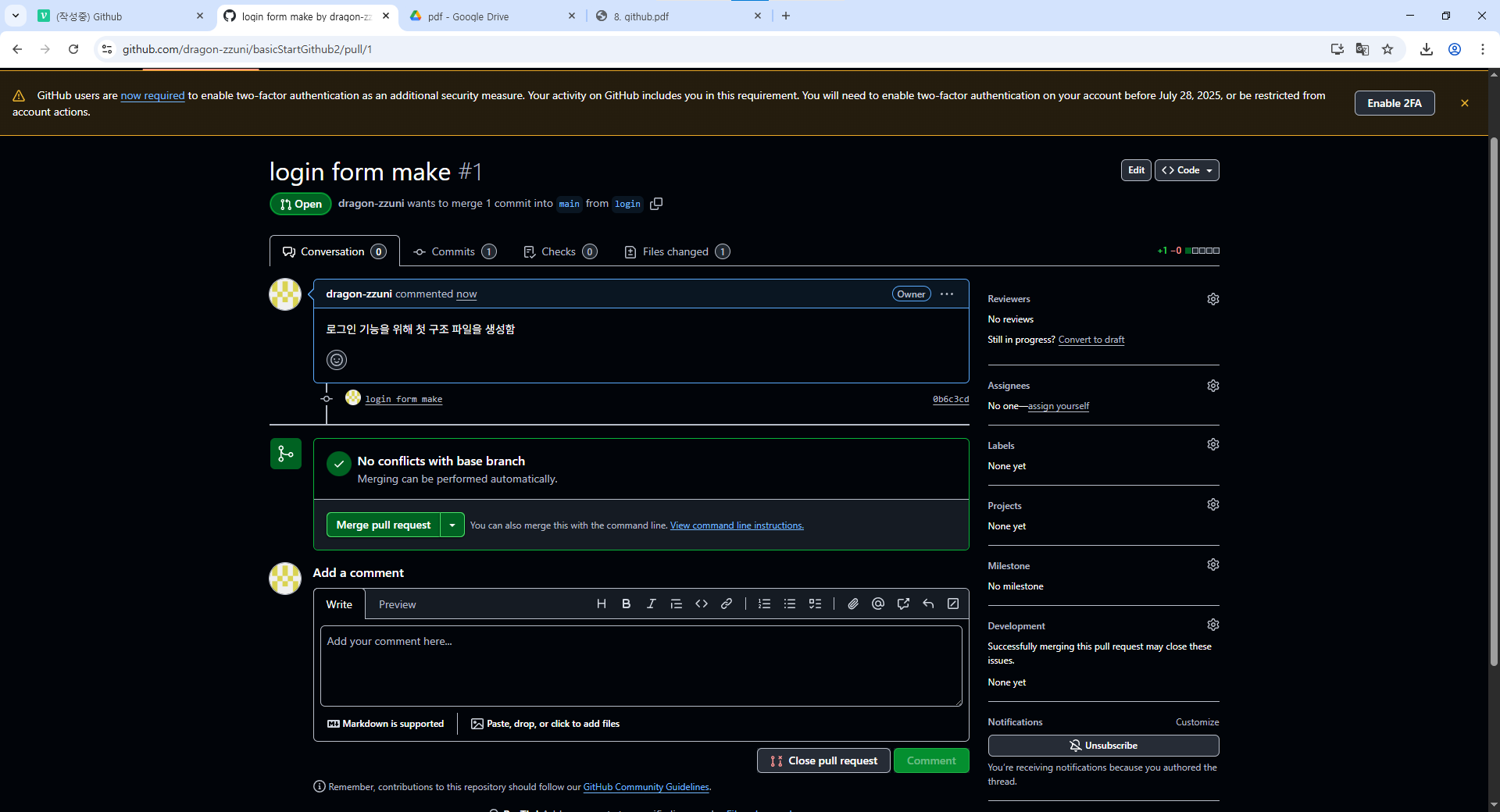1500x812 pixels.
Task: Mention a user with the @ icon
Action: [x=878, y=604]
